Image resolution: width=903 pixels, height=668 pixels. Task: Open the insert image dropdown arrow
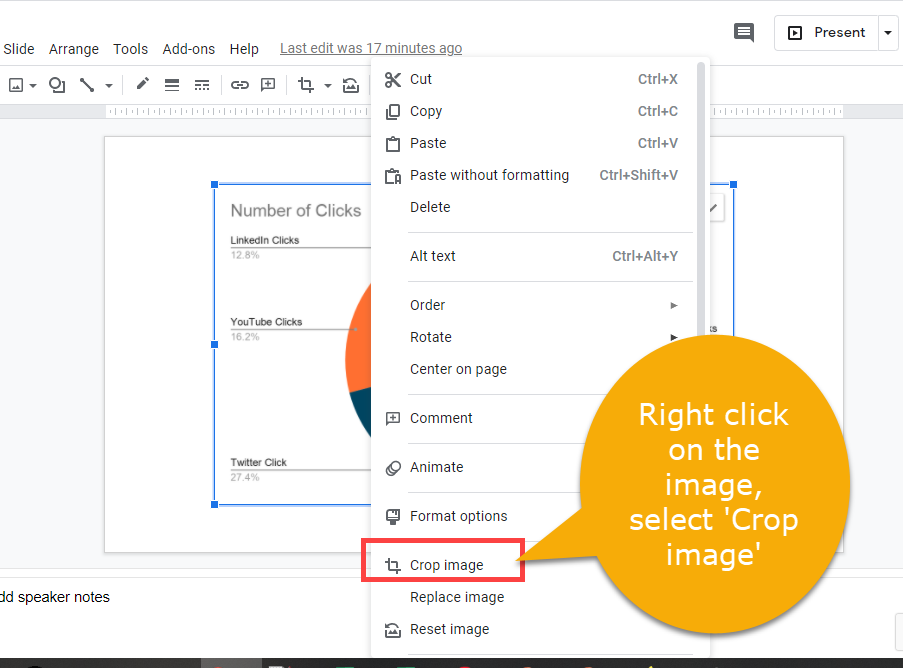33,86
